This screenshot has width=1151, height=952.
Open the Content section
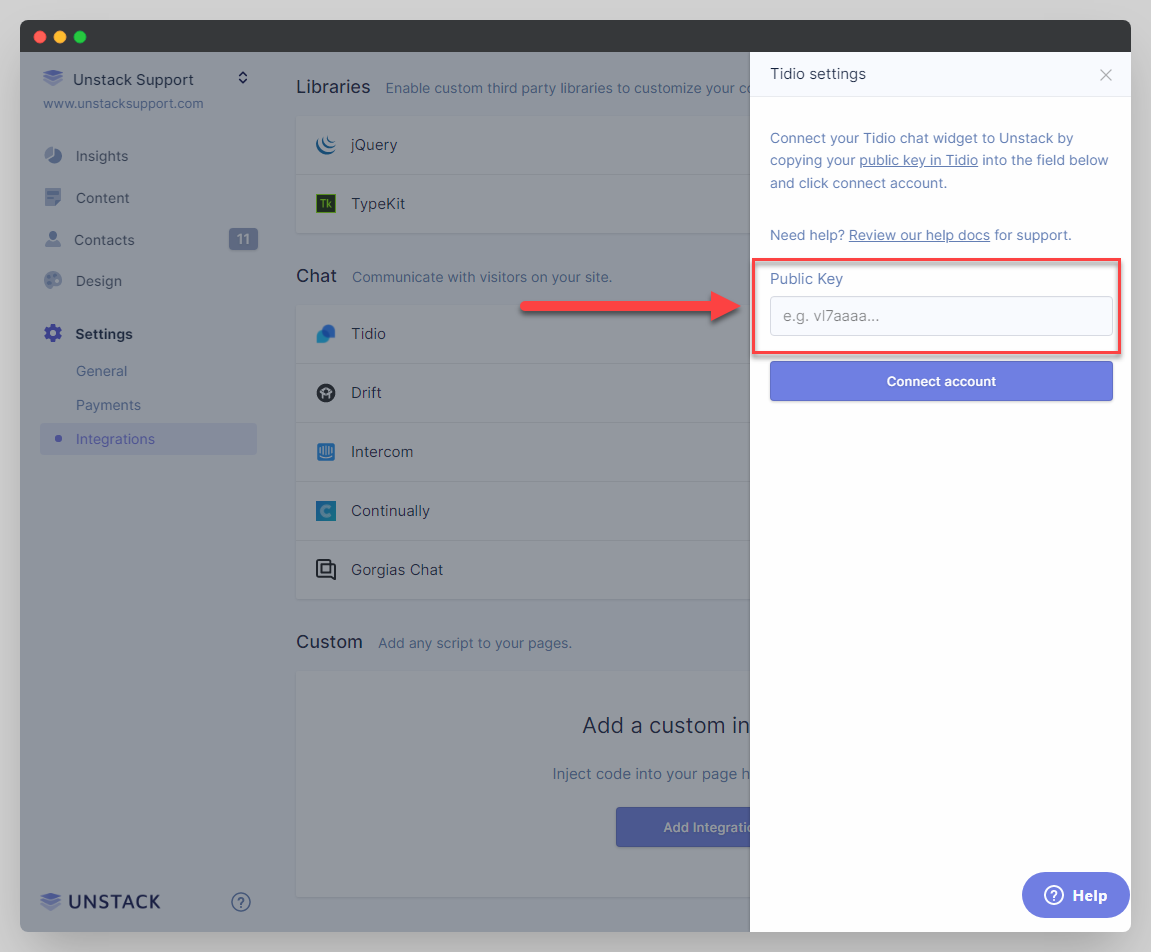102,198
